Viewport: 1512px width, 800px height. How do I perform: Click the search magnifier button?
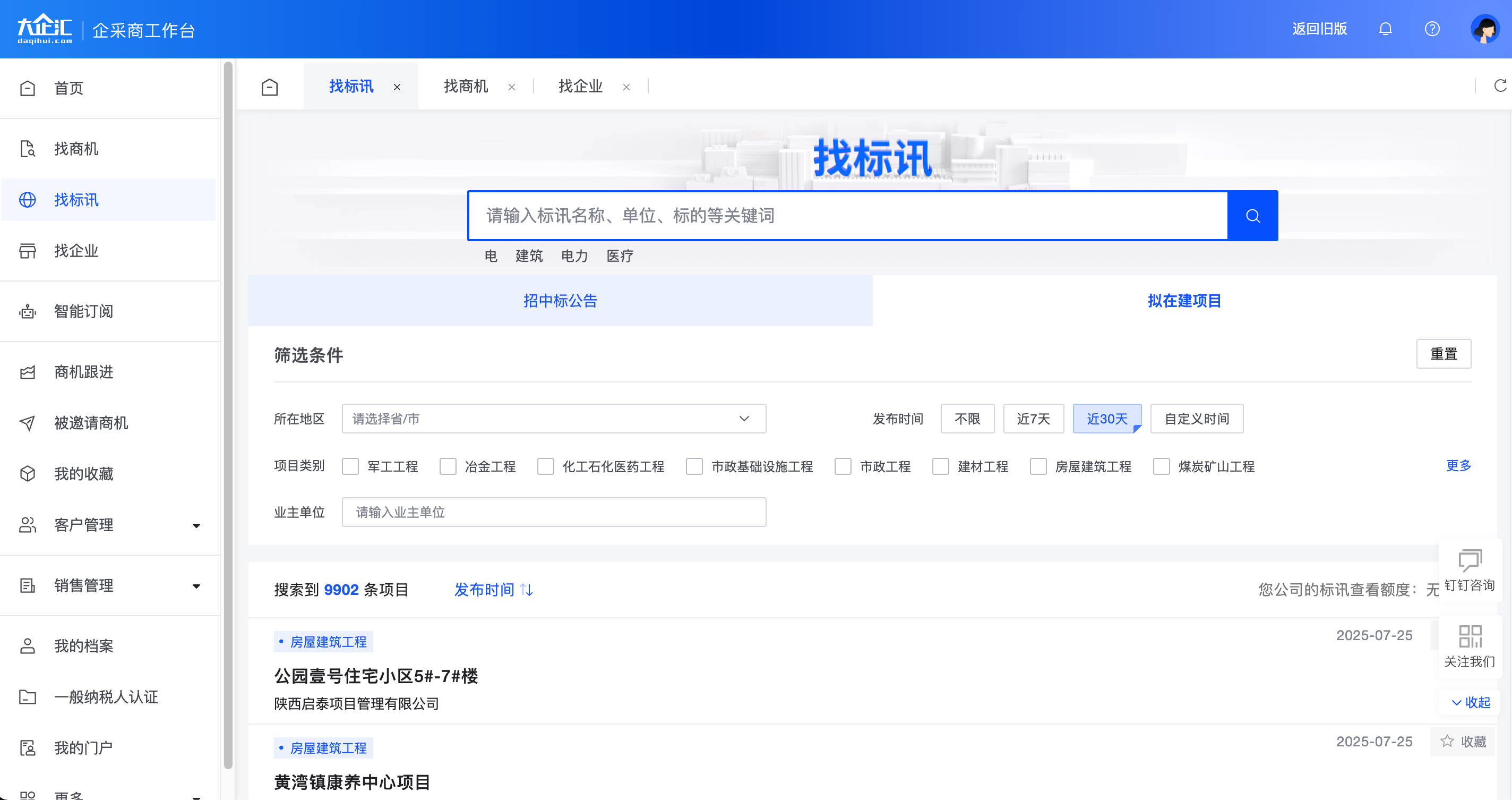[x=1252, y=215]
